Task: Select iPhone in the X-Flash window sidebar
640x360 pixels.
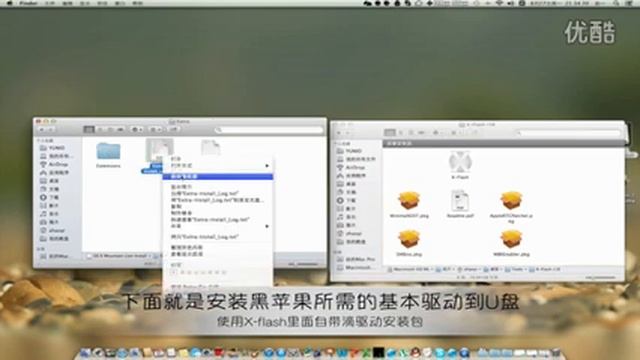Action: (349, 234)
